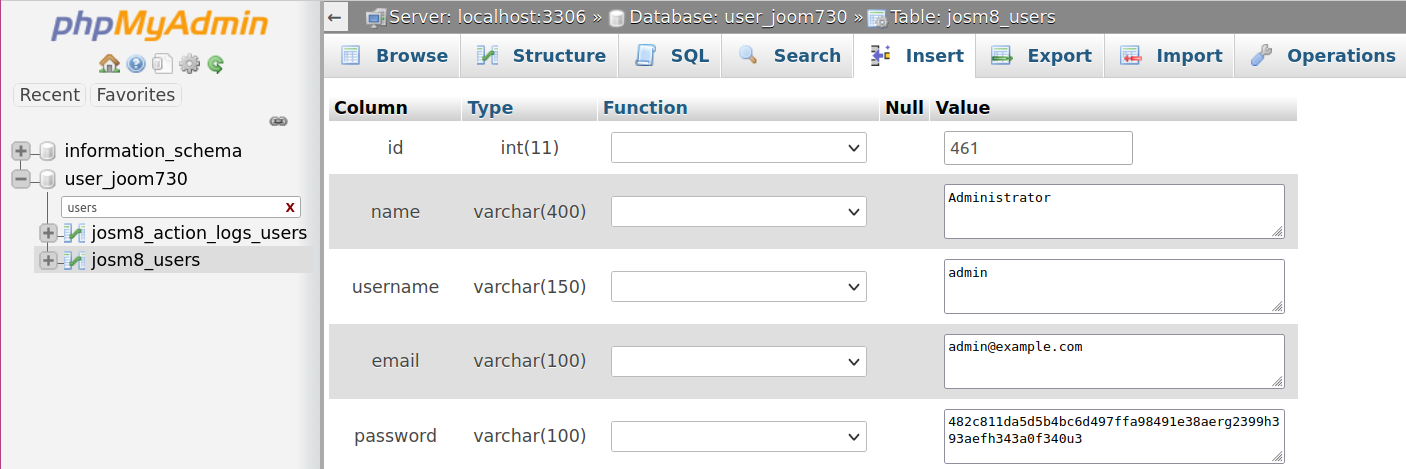Clear the users filter with the red X
The height and width of the screenshot is (469, 1406).
290,207
